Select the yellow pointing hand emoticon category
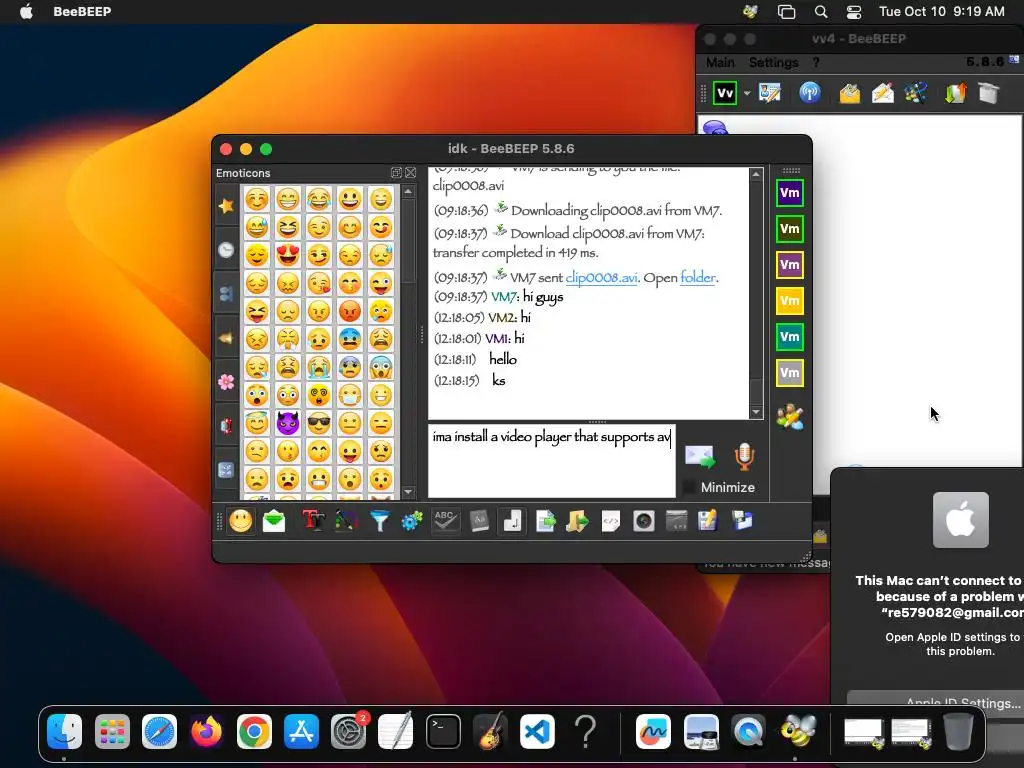 coord(227,338)
